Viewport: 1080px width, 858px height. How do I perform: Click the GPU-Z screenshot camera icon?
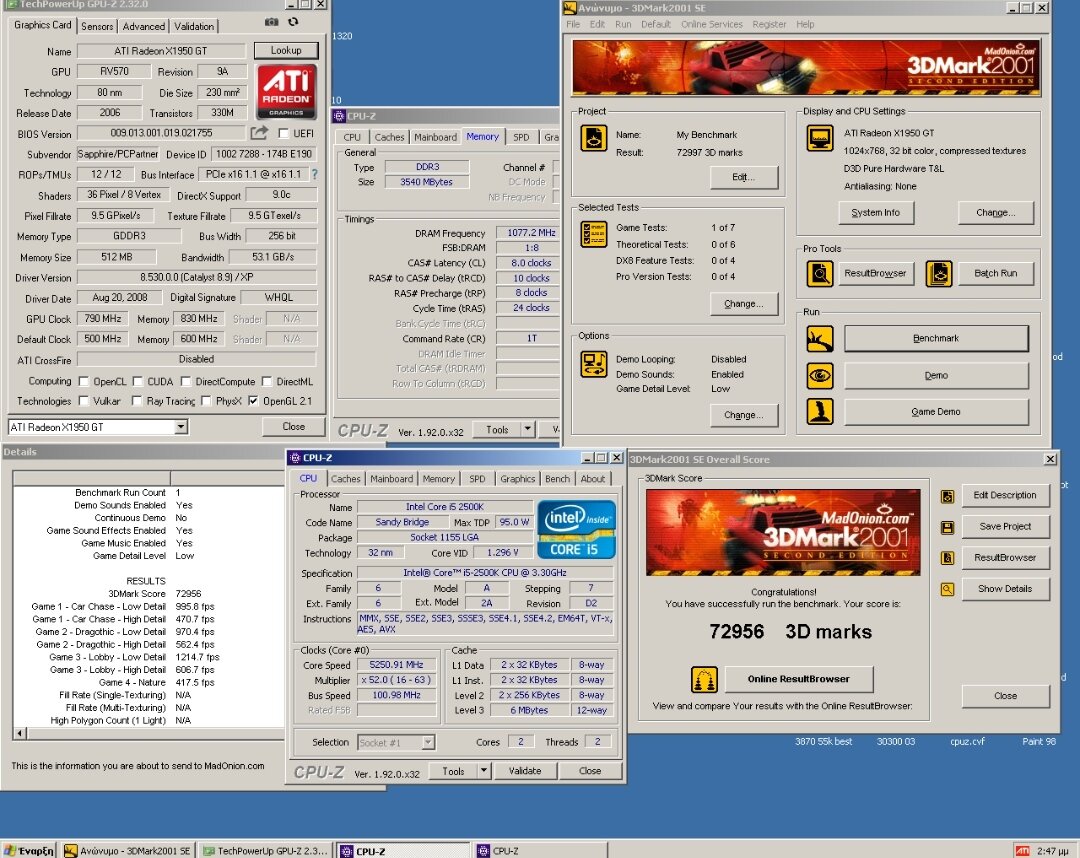(x=272, y=22)
